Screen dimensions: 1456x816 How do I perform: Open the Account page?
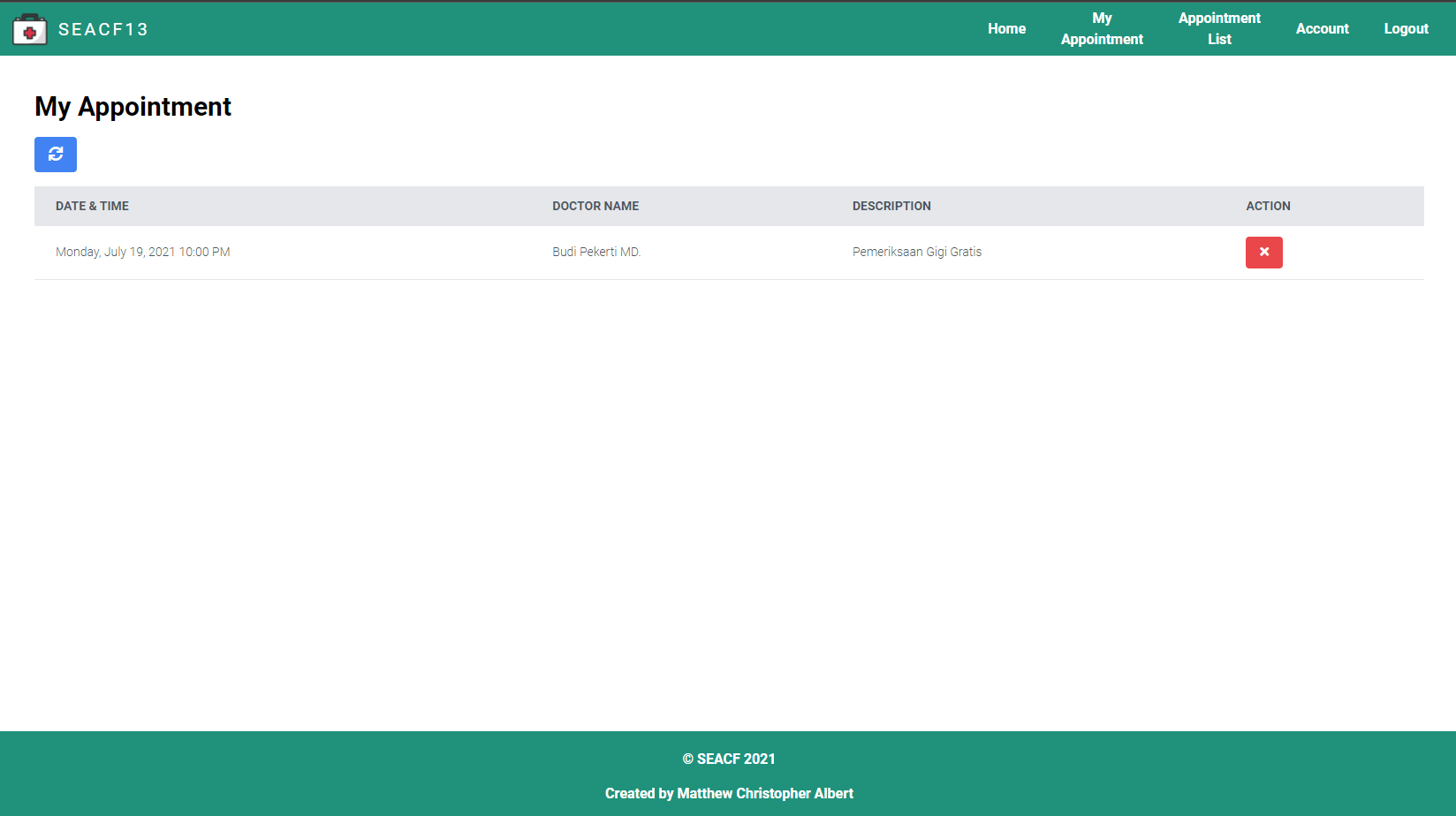pos(1322,28)
